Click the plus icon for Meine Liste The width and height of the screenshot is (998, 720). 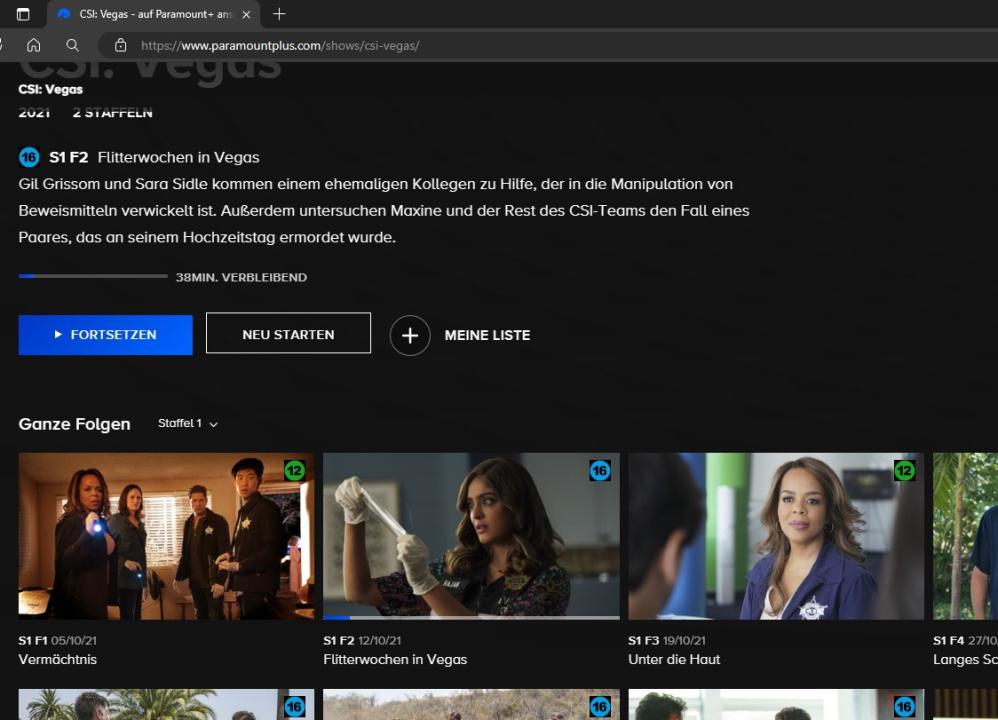tap(410, 335)
